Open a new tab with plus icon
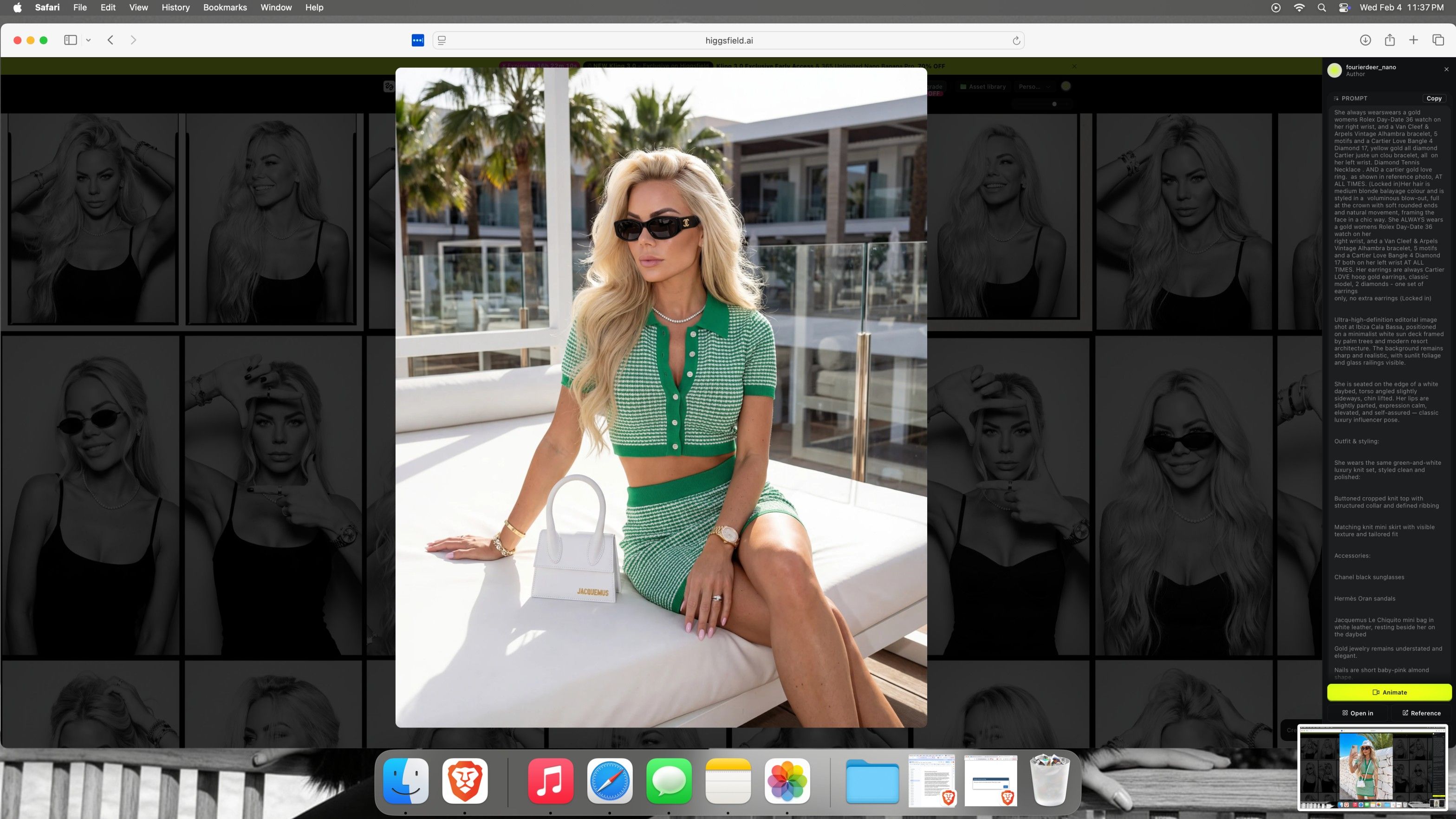The width and height of the screenshot is (1456, 819). [1414, 40]
